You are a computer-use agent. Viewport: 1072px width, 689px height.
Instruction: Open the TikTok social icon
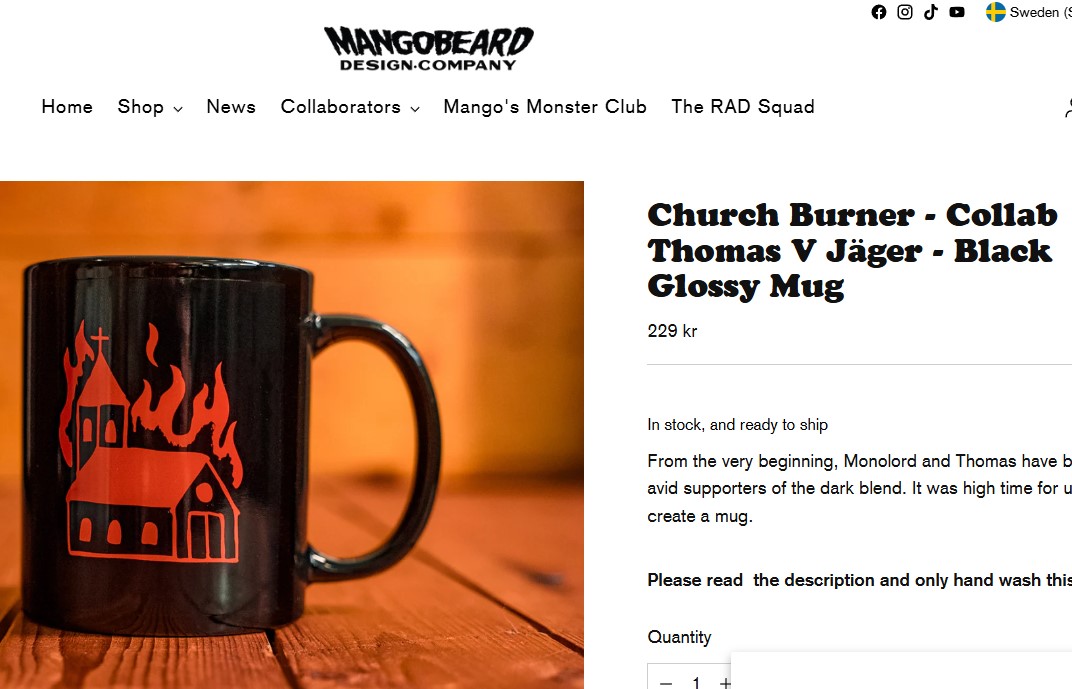tap(930, 12)
